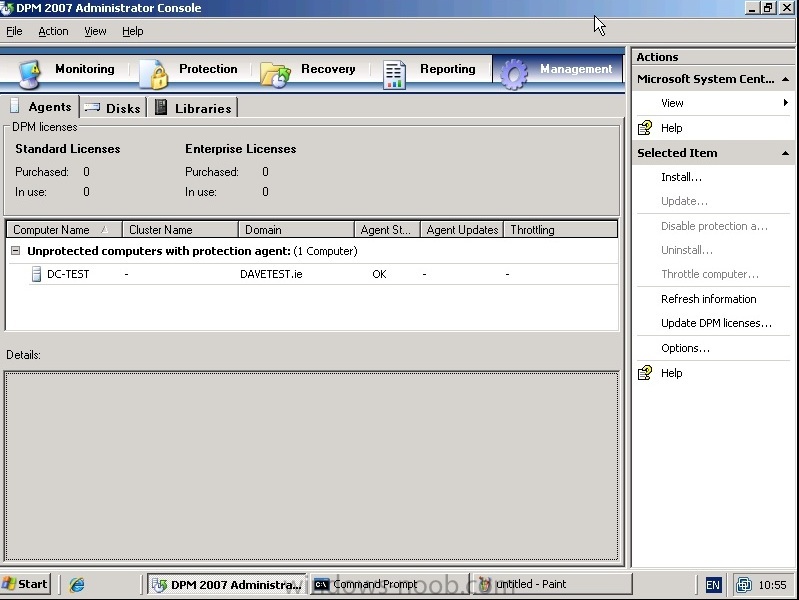Click the Disks tab drive icon
This screenshot has height=600, width=799.
point(92,107)
